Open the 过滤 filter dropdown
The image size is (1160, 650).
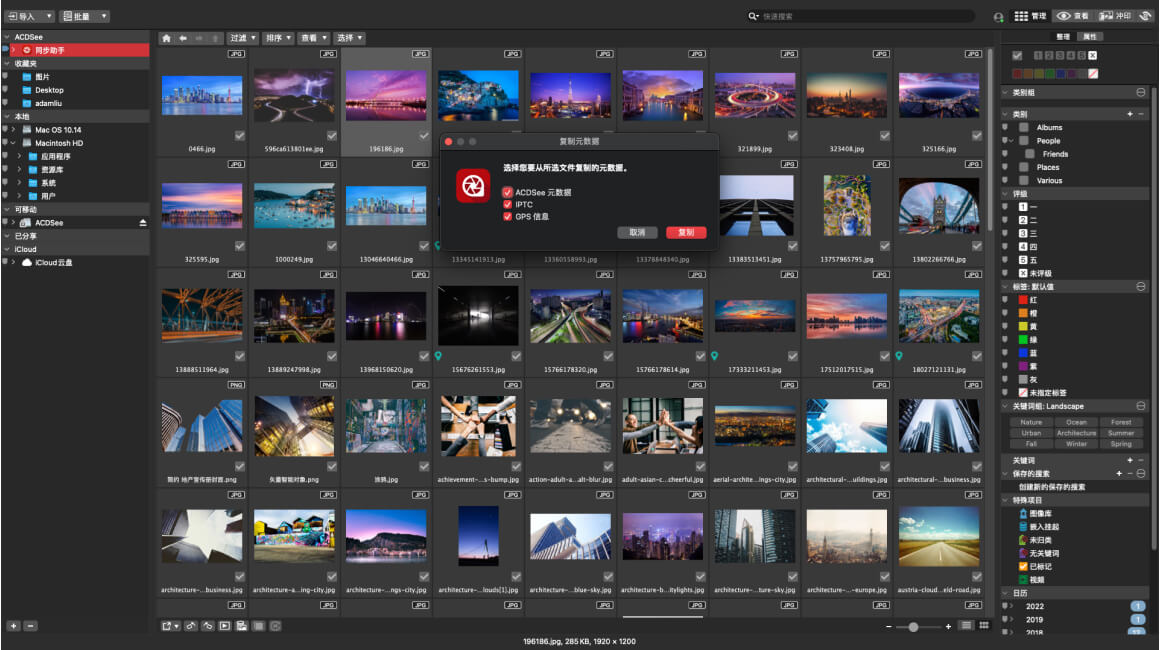242,38
